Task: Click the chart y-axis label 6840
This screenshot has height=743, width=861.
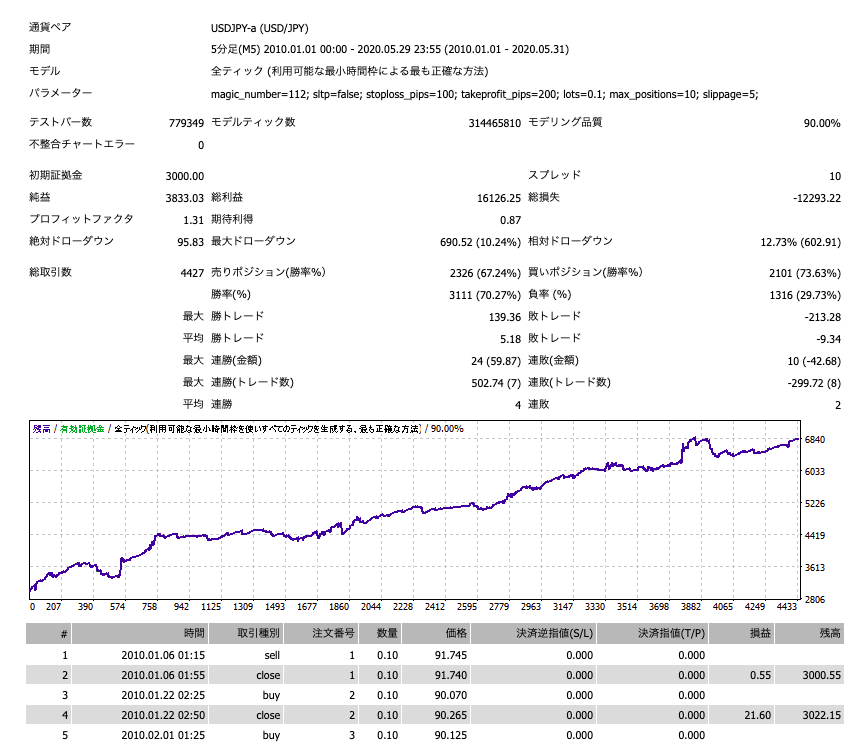Action: click(x=814, y=440)
